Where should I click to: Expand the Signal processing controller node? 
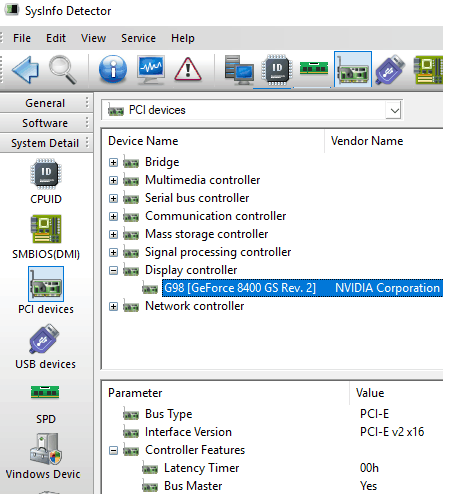[x=113, y=252]
